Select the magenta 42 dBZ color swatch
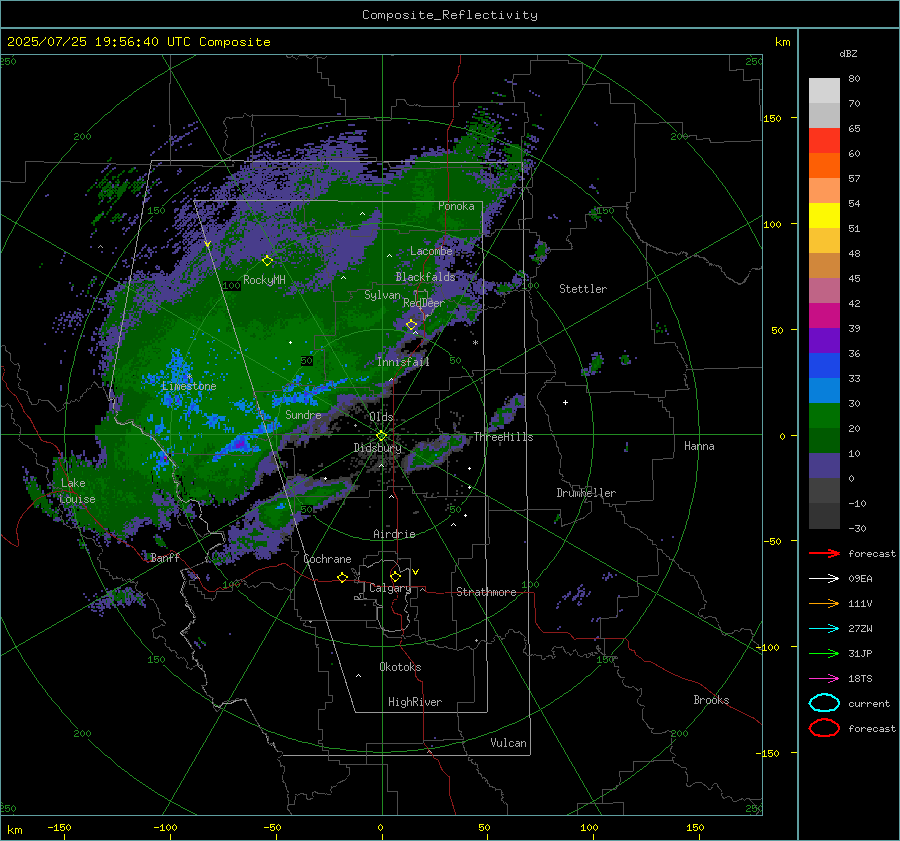 click(824, 315)
